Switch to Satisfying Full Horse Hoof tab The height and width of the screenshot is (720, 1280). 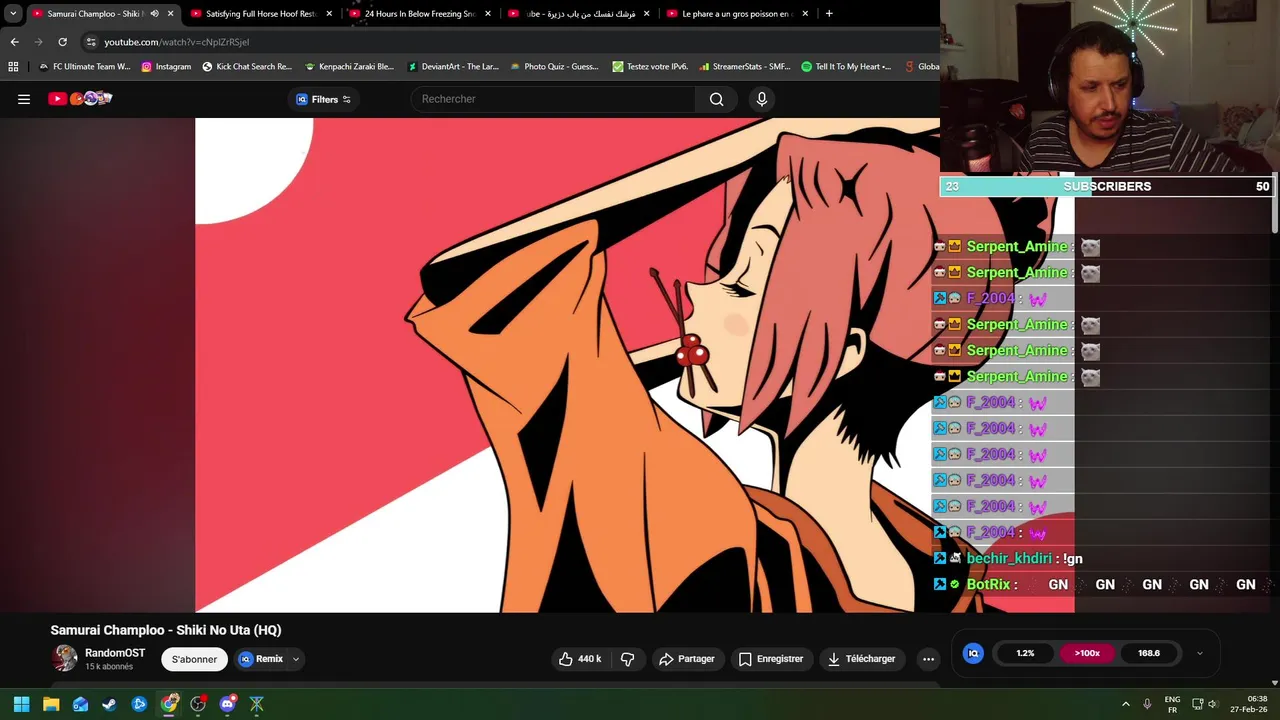pos(260,14)
